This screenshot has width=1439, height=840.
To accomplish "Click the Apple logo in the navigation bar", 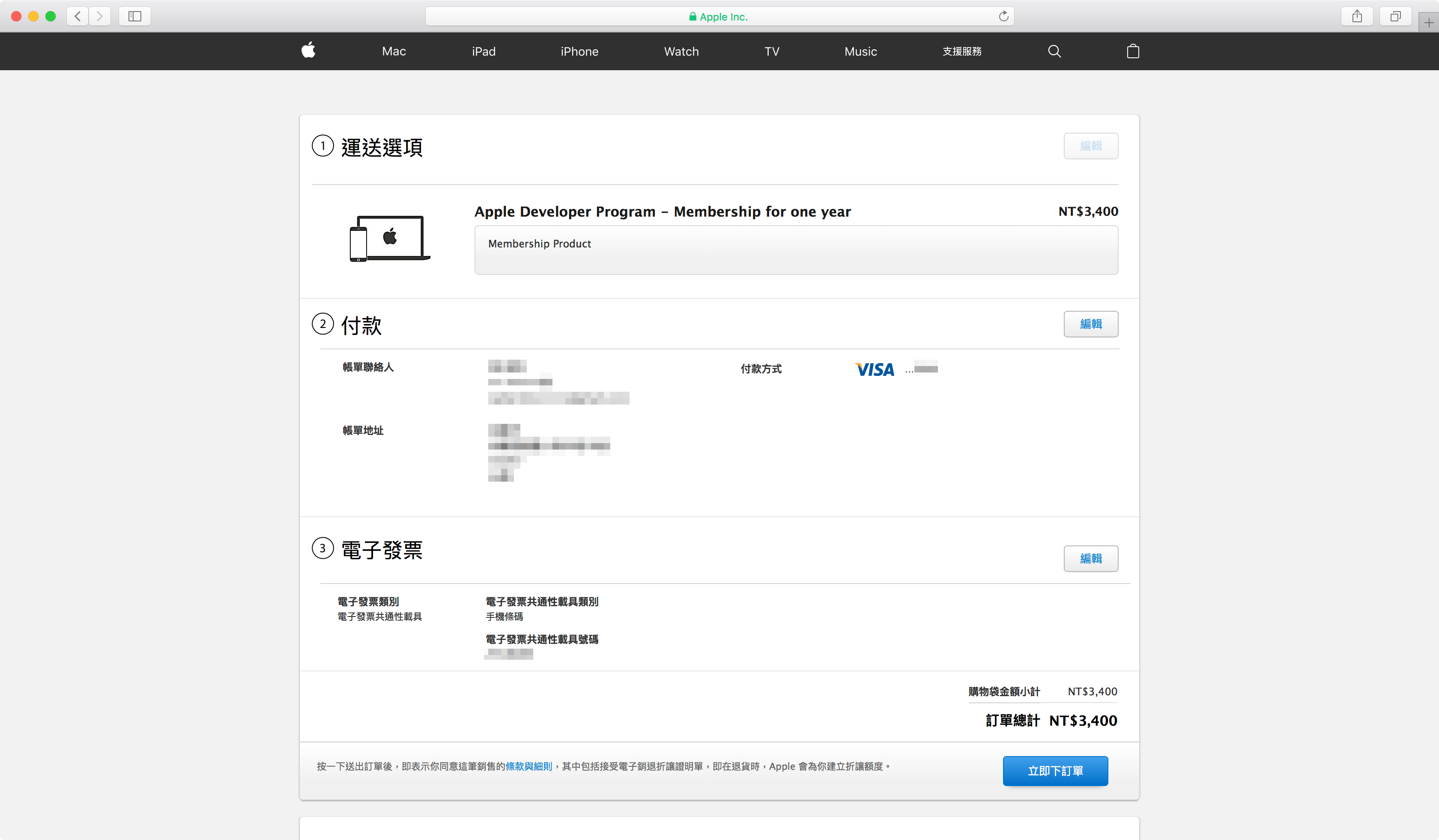I will tap(308, 51).
